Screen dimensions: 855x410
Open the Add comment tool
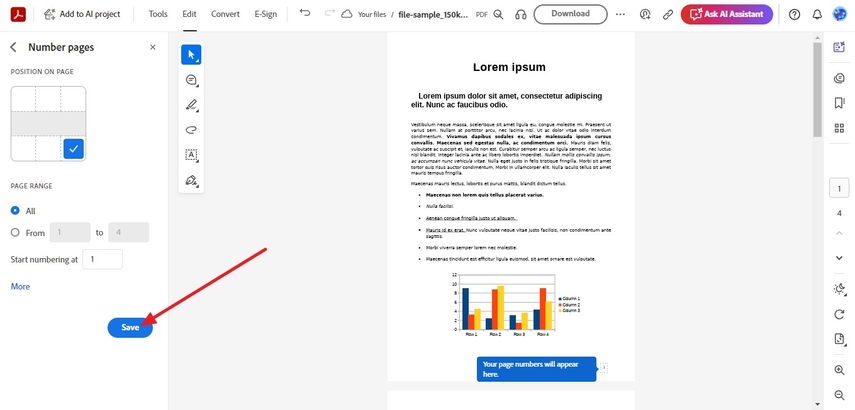[191, 80]
